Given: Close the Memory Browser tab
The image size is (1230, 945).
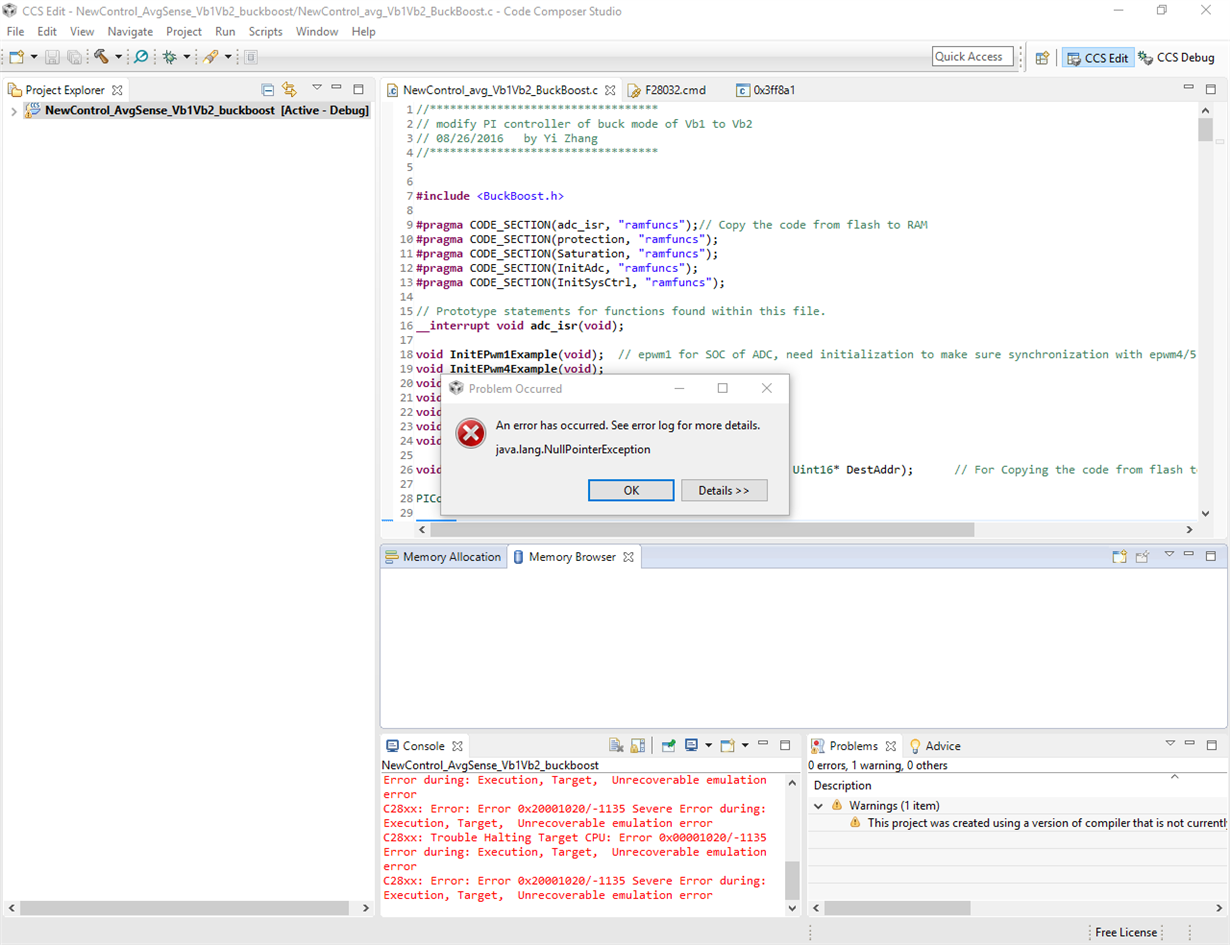Looking at the screenshot, I should pos(628,557).
